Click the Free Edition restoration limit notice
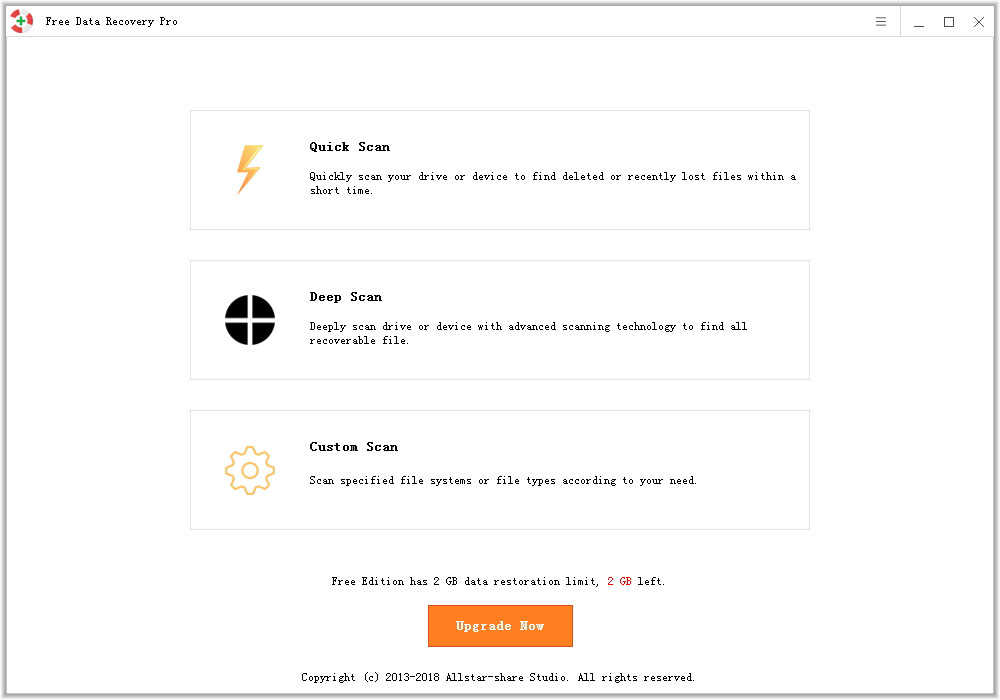This screenshot has width=1000, height=700. click(465, 581)
